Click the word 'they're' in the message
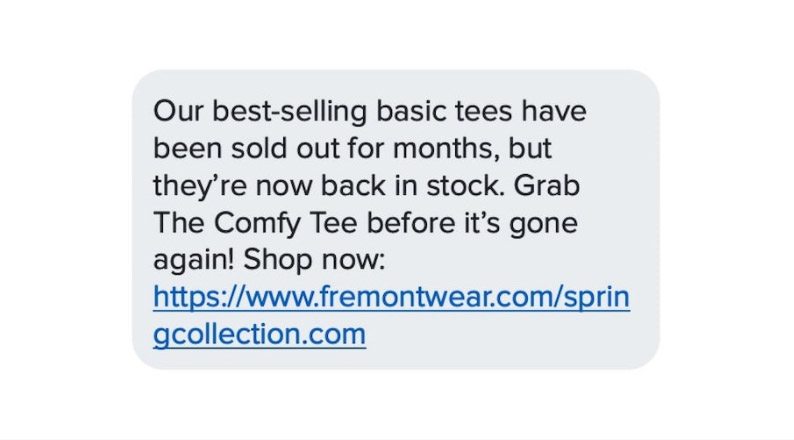 200,186
